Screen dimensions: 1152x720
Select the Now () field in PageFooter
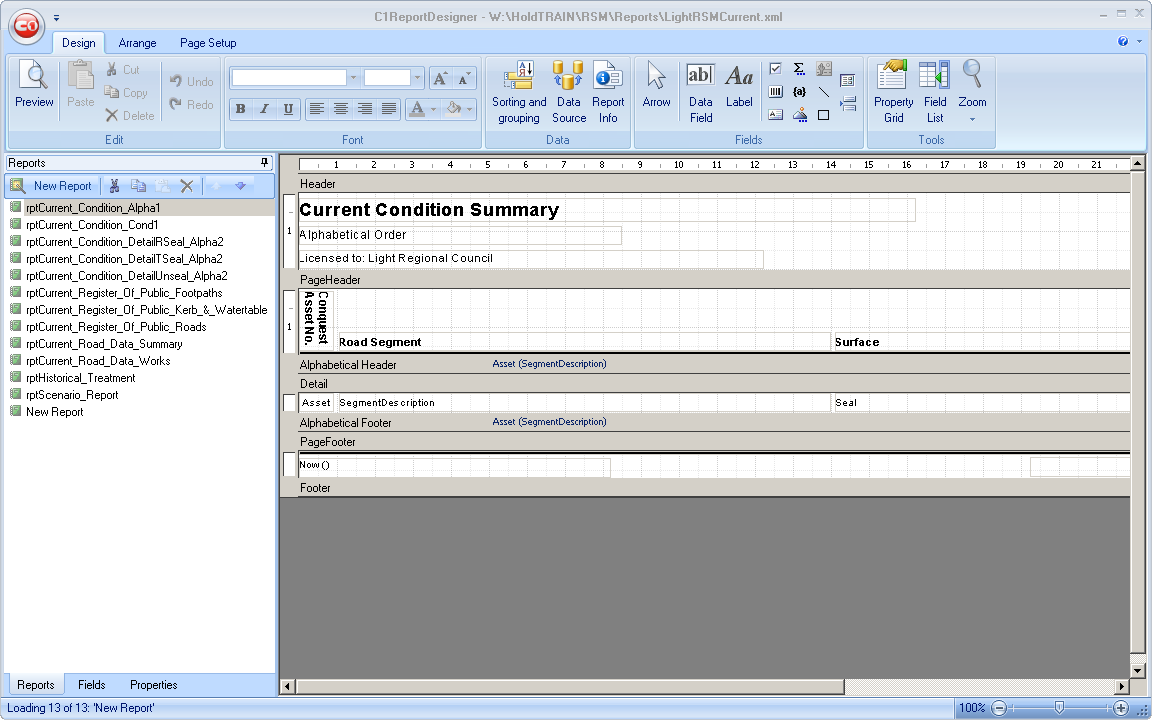tap(454, 467)
